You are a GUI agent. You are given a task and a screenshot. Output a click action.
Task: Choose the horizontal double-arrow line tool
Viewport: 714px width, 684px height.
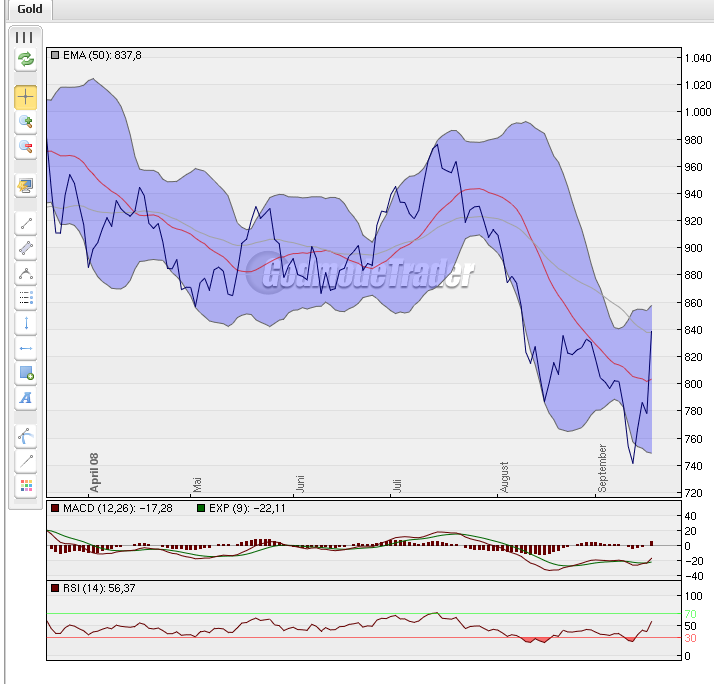point(25,348)
